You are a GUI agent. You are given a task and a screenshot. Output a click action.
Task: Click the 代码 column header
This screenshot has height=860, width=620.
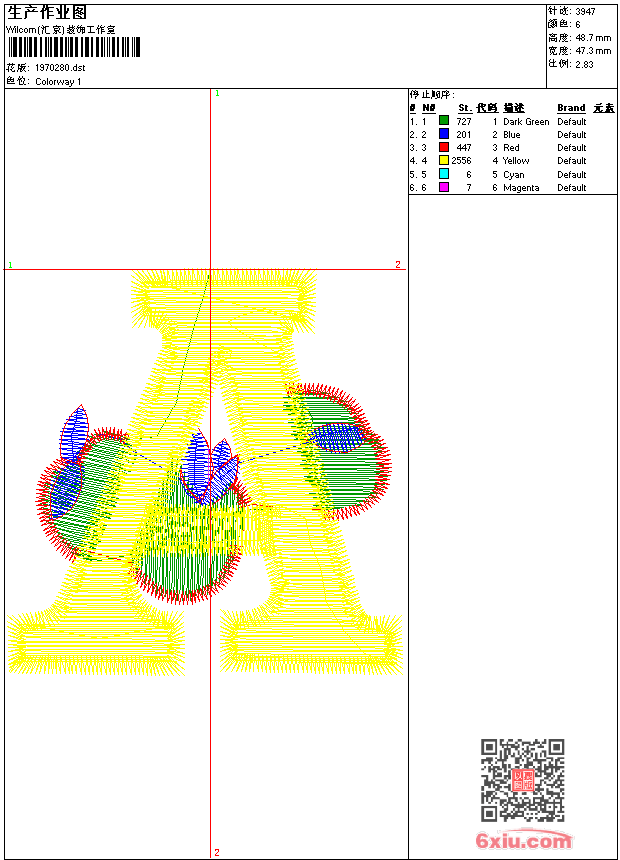point(487,108)
